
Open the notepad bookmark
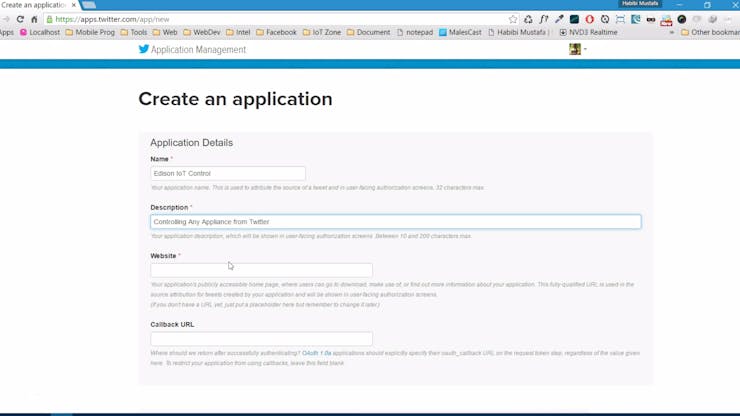pos(414,32)
